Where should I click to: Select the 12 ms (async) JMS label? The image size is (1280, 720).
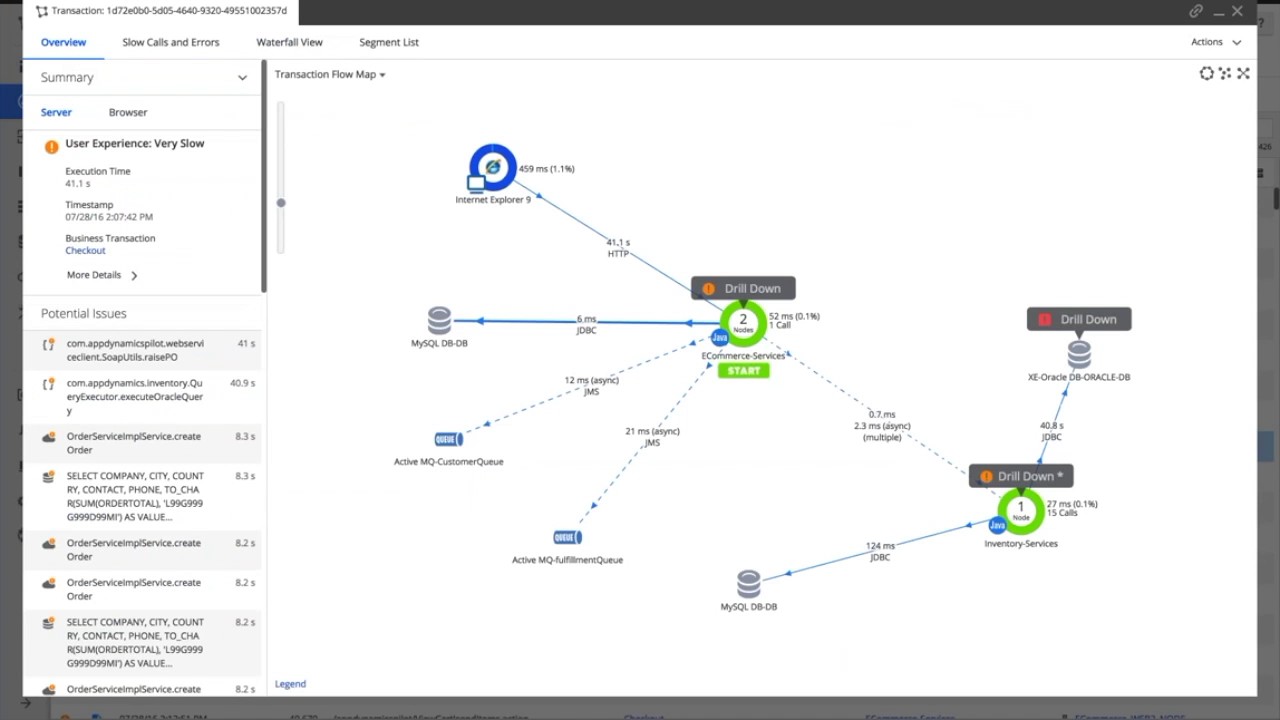pyautogui.click(x=591, y=386)
